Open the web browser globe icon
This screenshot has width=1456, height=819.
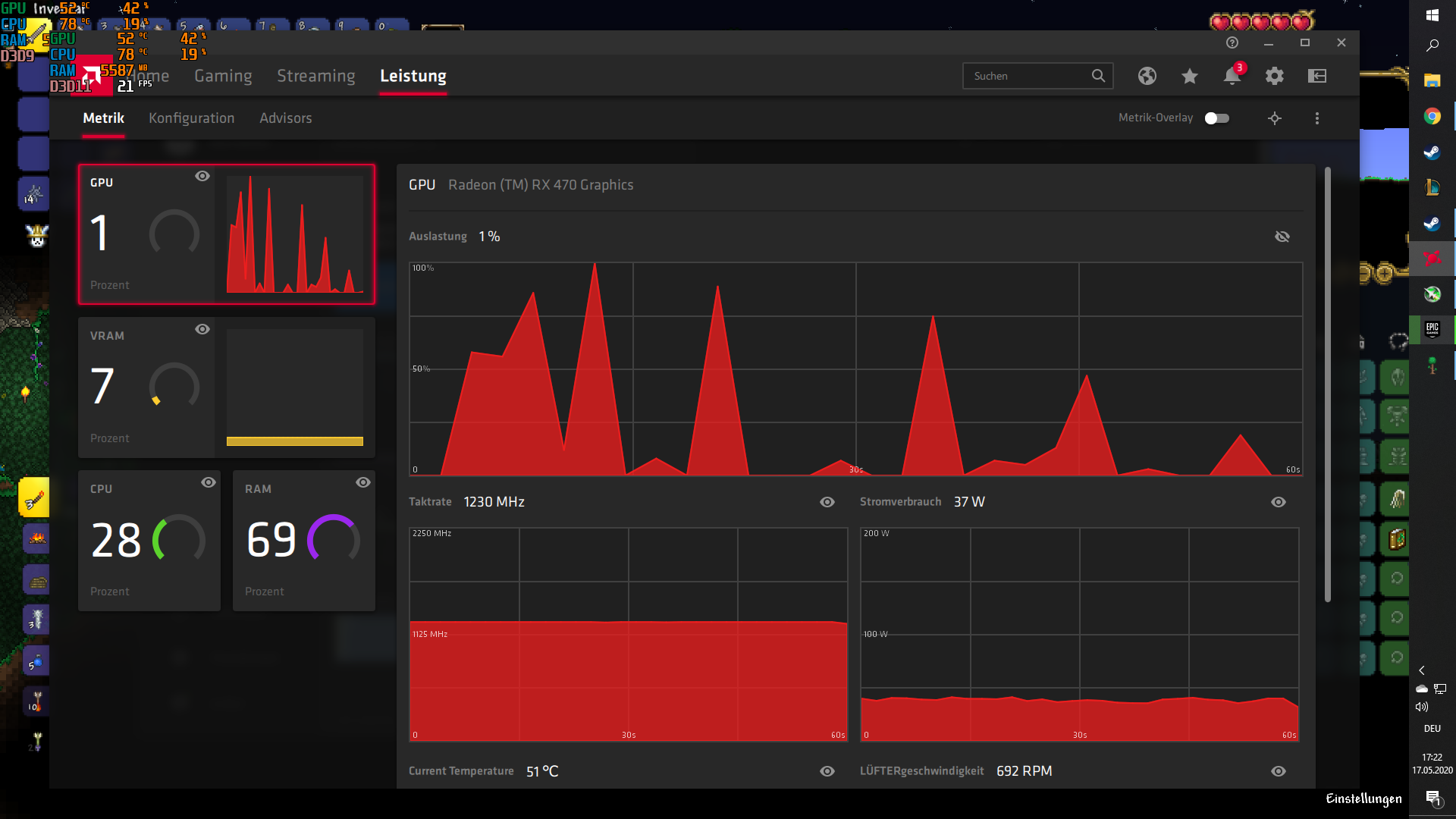[1147, 76]
